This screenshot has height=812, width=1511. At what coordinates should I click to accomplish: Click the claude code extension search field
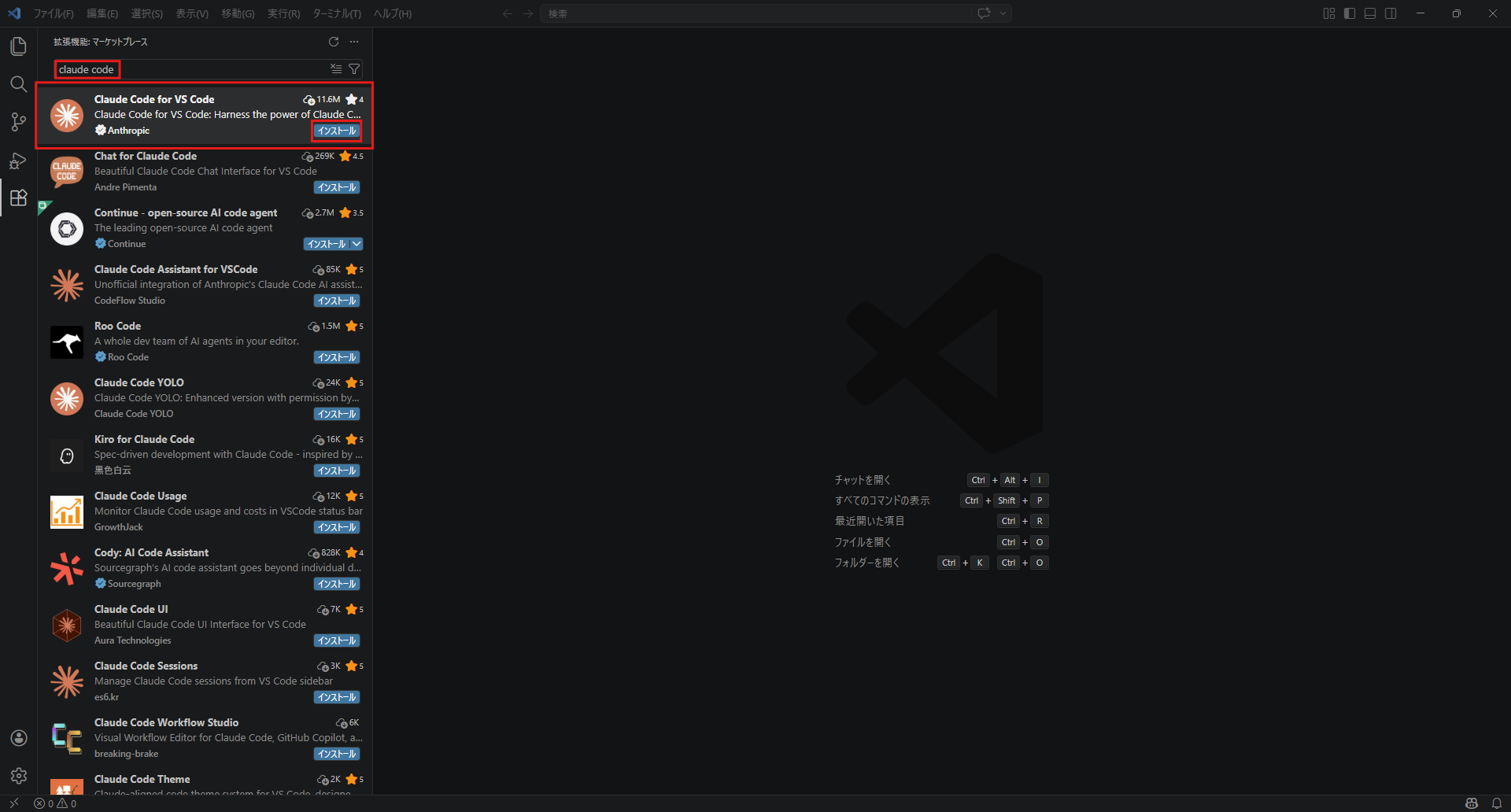pyautogui.click(x=189, y=69)
